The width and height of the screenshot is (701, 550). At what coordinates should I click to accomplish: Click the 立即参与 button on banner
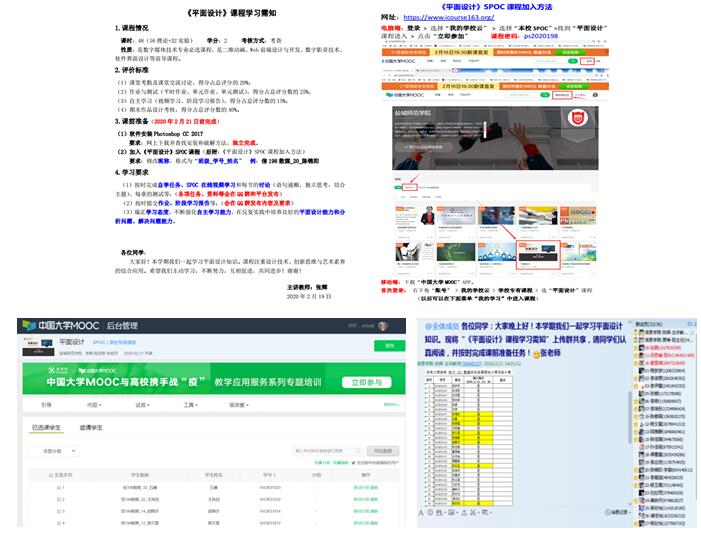[367, 382]
